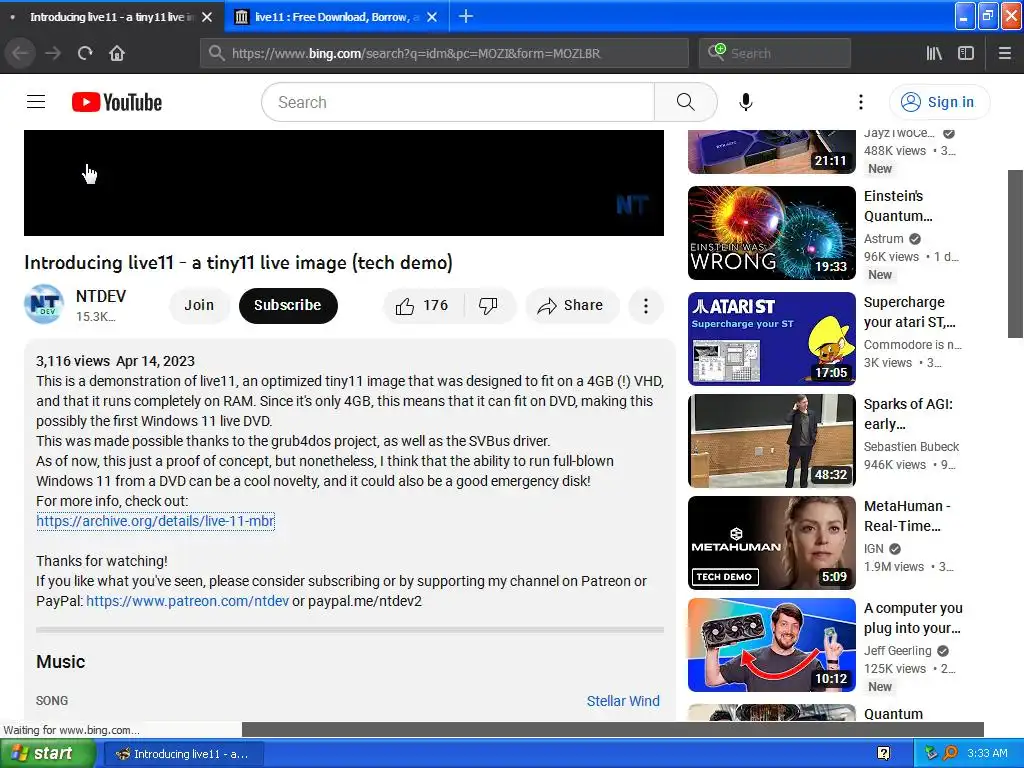Image resolution: width=1024 pixels, height=768 pixels.
Task: Click the Sign in button
Action: (939, 102)
